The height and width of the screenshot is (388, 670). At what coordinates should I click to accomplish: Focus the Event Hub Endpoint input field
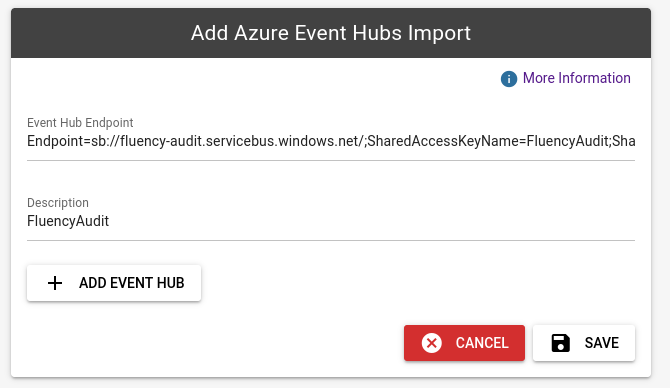pos(331,141)
